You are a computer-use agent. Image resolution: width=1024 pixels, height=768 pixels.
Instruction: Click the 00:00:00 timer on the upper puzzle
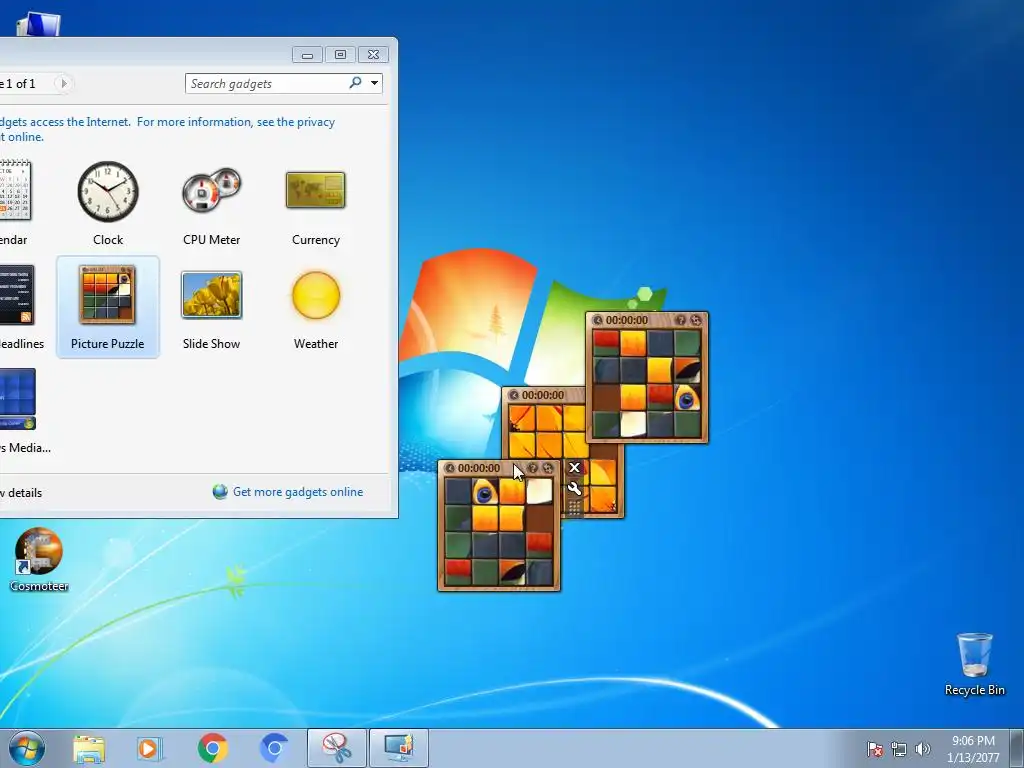(627, 320)
